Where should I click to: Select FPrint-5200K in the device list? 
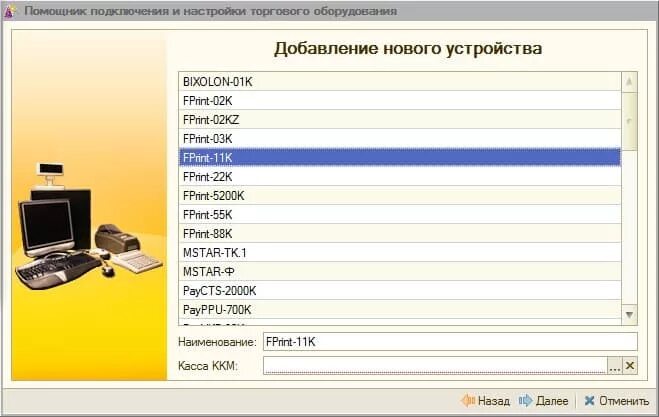coord(400,195)
